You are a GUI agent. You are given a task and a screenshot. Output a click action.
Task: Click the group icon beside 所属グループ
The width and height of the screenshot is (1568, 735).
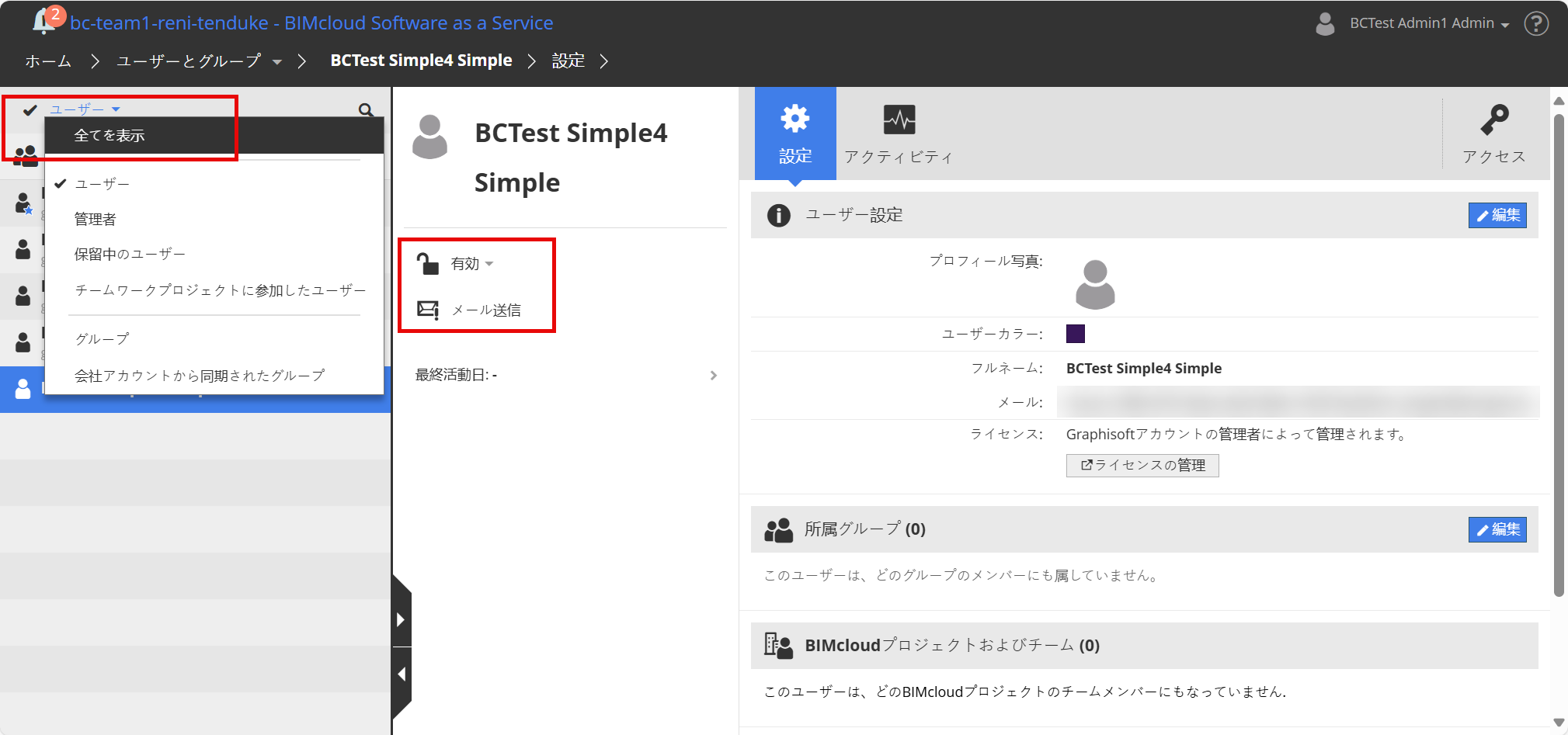coord(778,529)
